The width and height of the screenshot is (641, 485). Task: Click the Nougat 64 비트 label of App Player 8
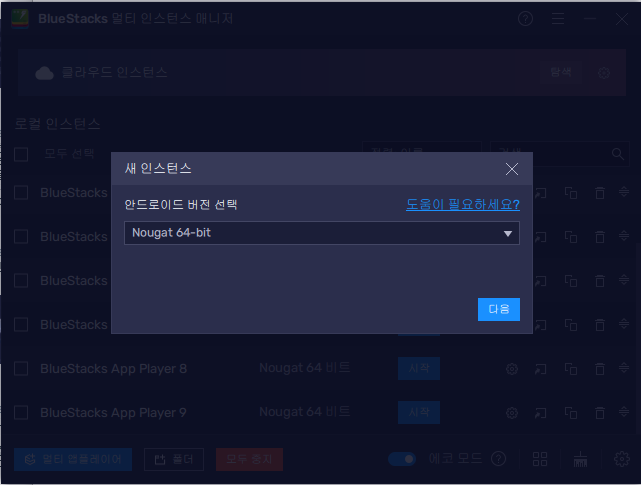point(305,368)
